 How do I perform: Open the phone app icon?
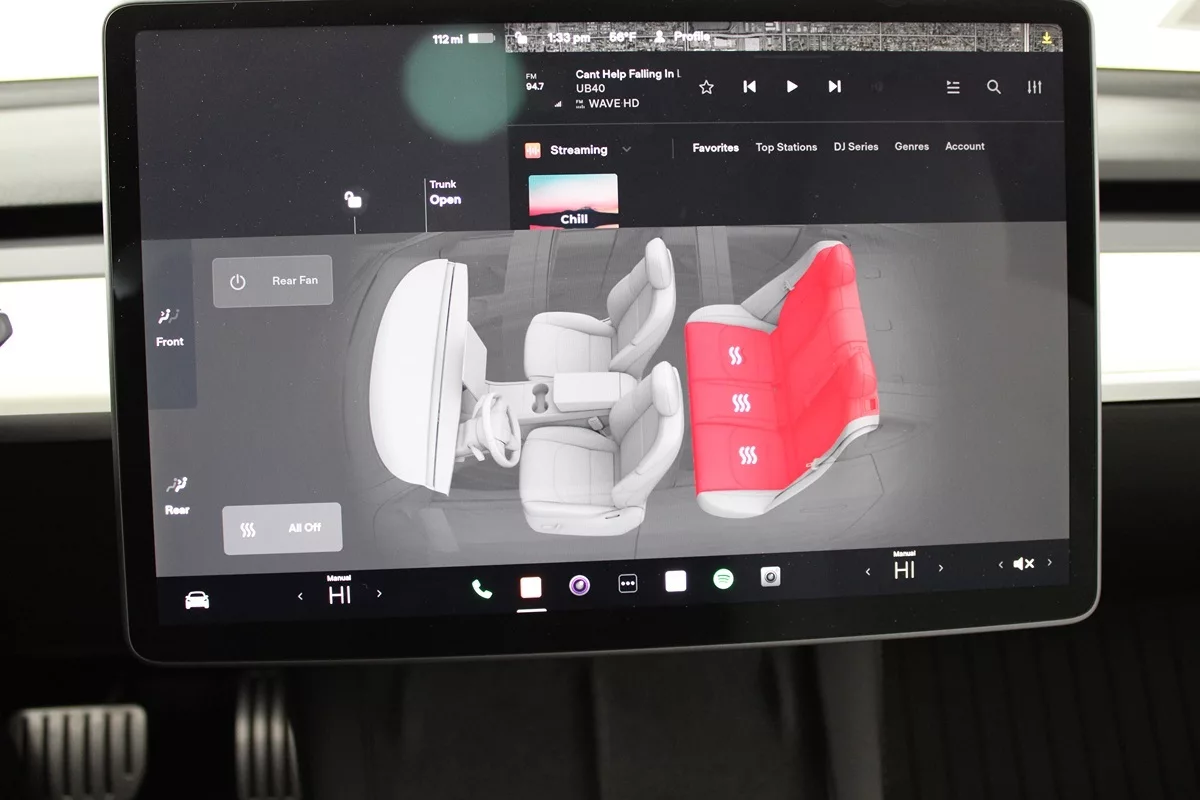coord(482,589)
